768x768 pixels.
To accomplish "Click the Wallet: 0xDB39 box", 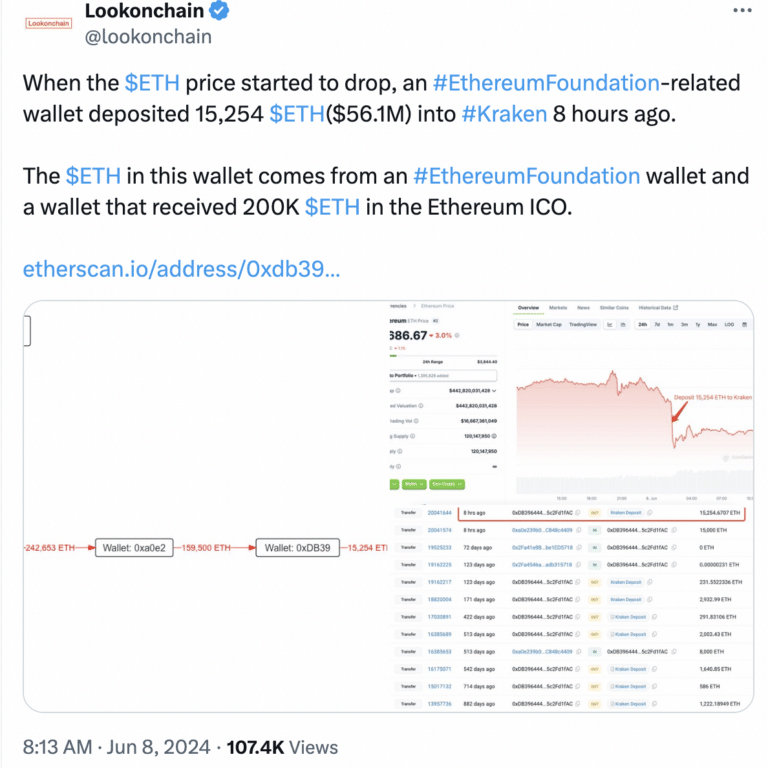I will pyautogui.click(x=297, y=548).
